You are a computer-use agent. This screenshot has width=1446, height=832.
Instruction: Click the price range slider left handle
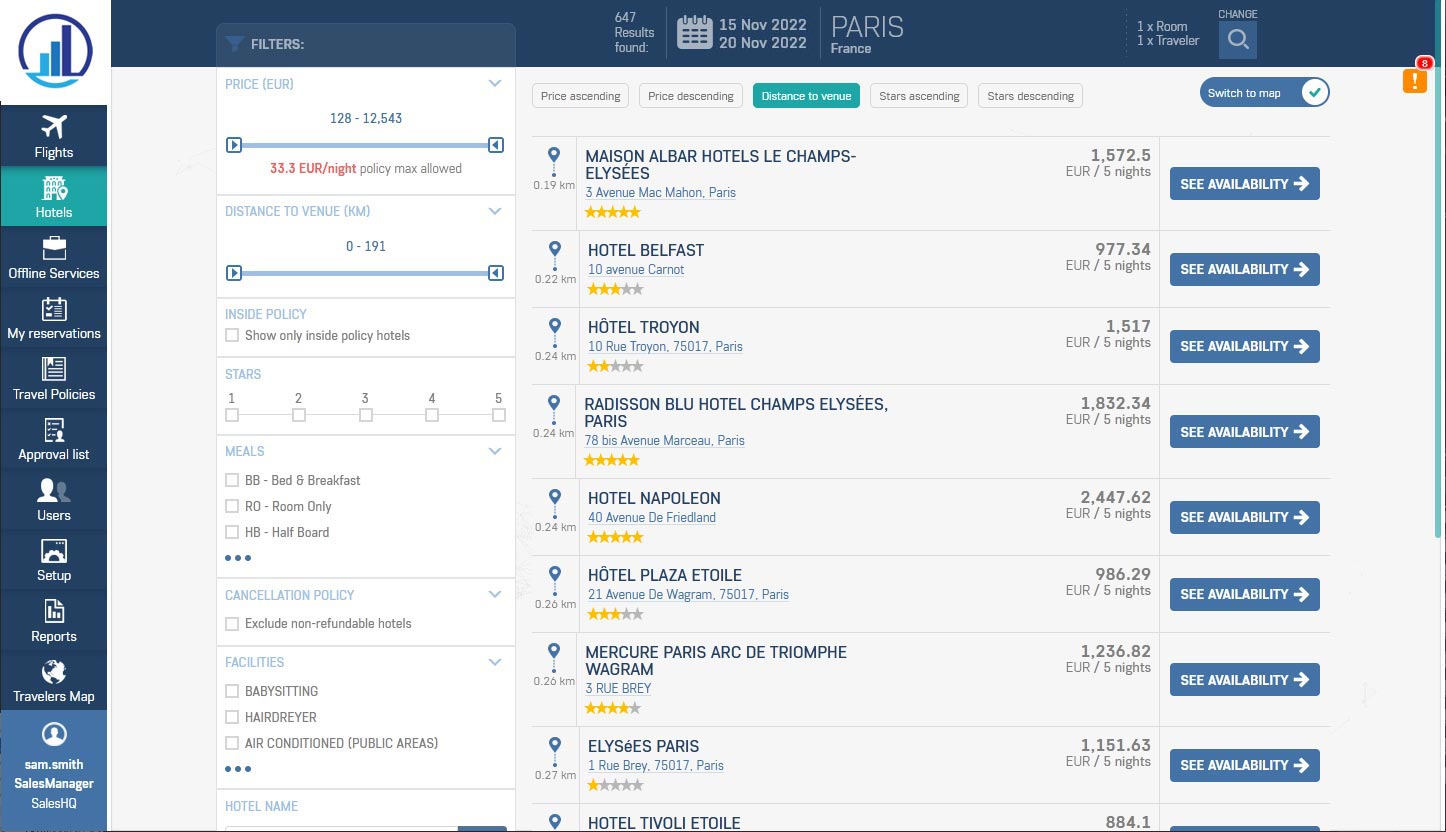[x=234, y=146]
